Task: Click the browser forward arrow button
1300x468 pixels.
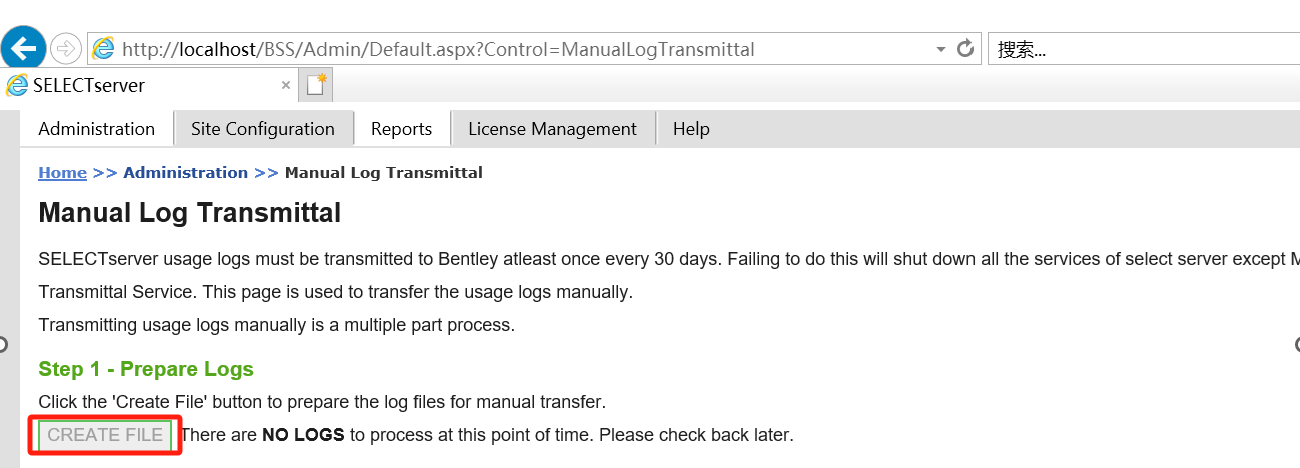Action: click(65, 48)
